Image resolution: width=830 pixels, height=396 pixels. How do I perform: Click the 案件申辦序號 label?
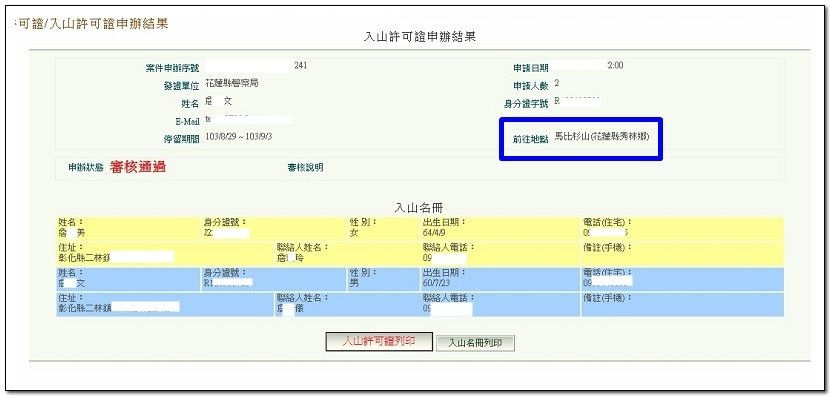pos(173,68)
